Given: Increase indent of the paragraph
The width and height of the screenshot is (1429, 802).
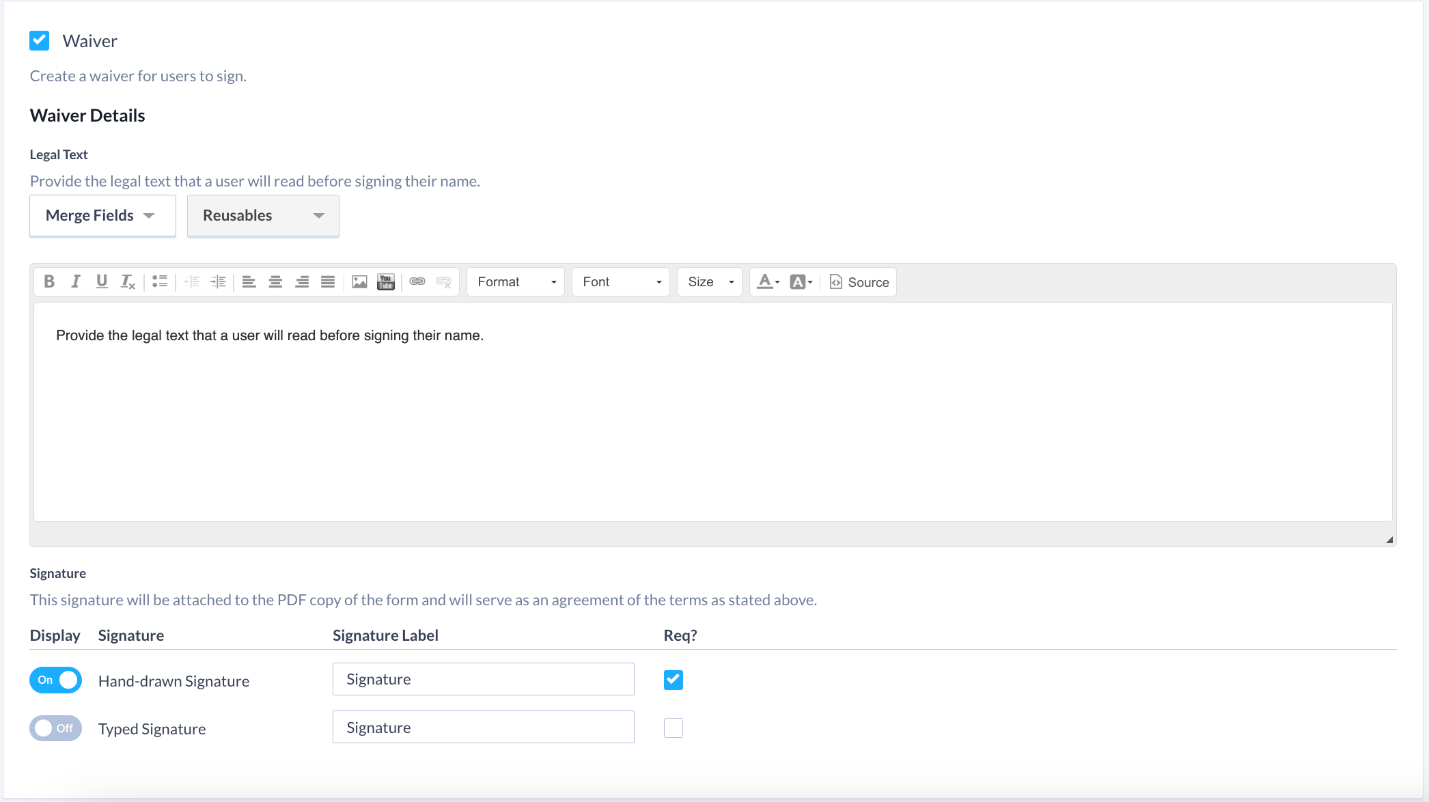Looking at the screenshot, I should pyautogui.click(x=217, y=281).
